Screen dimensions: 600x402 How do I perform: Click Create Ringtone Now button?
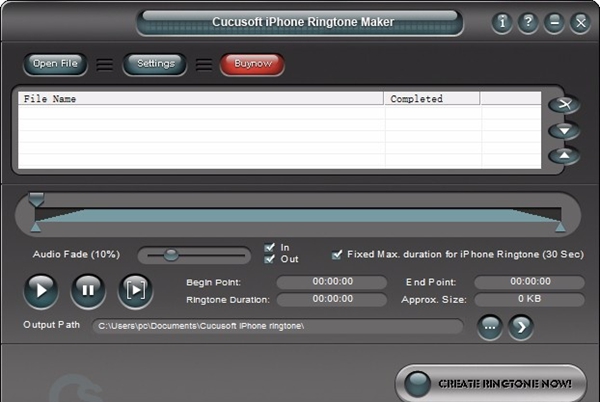(x=491, y=383)
